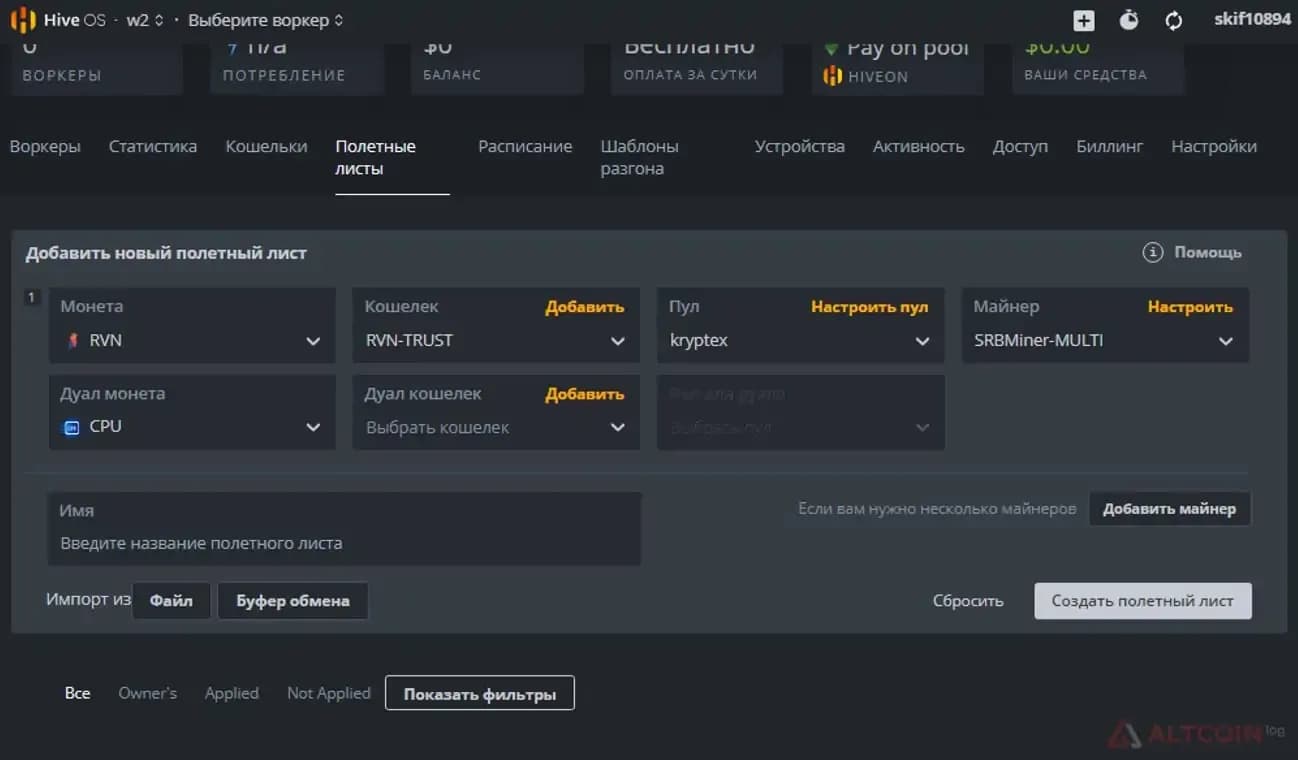The height and width of the screenshot is (760, 1298).
Task: Import from Буфер обмена button
Action: pyautogui.click(x=293, y=601)
